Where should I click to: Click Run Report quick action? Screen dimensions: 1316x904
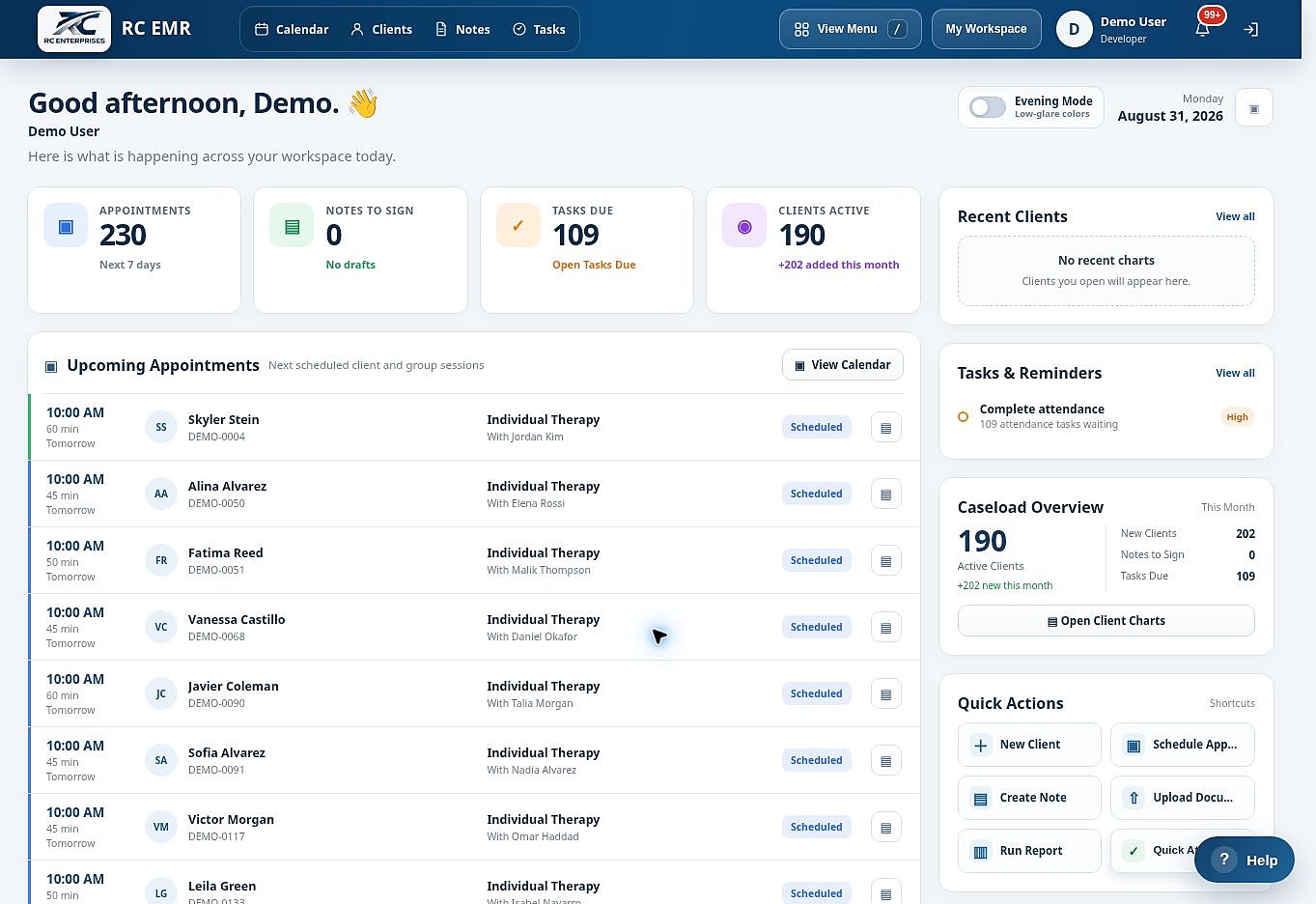[1029, 851]
